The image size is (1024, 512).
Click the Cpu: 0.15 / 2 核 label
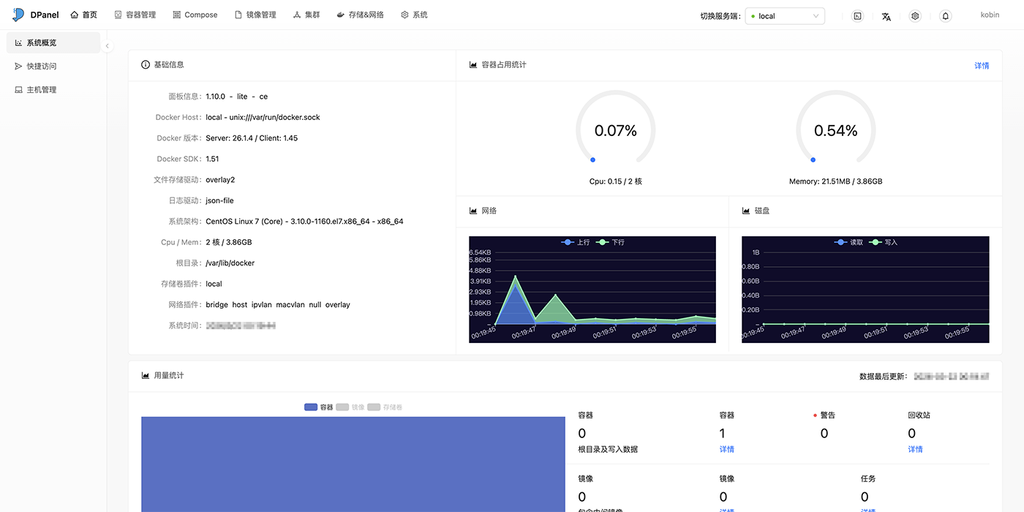615,182
